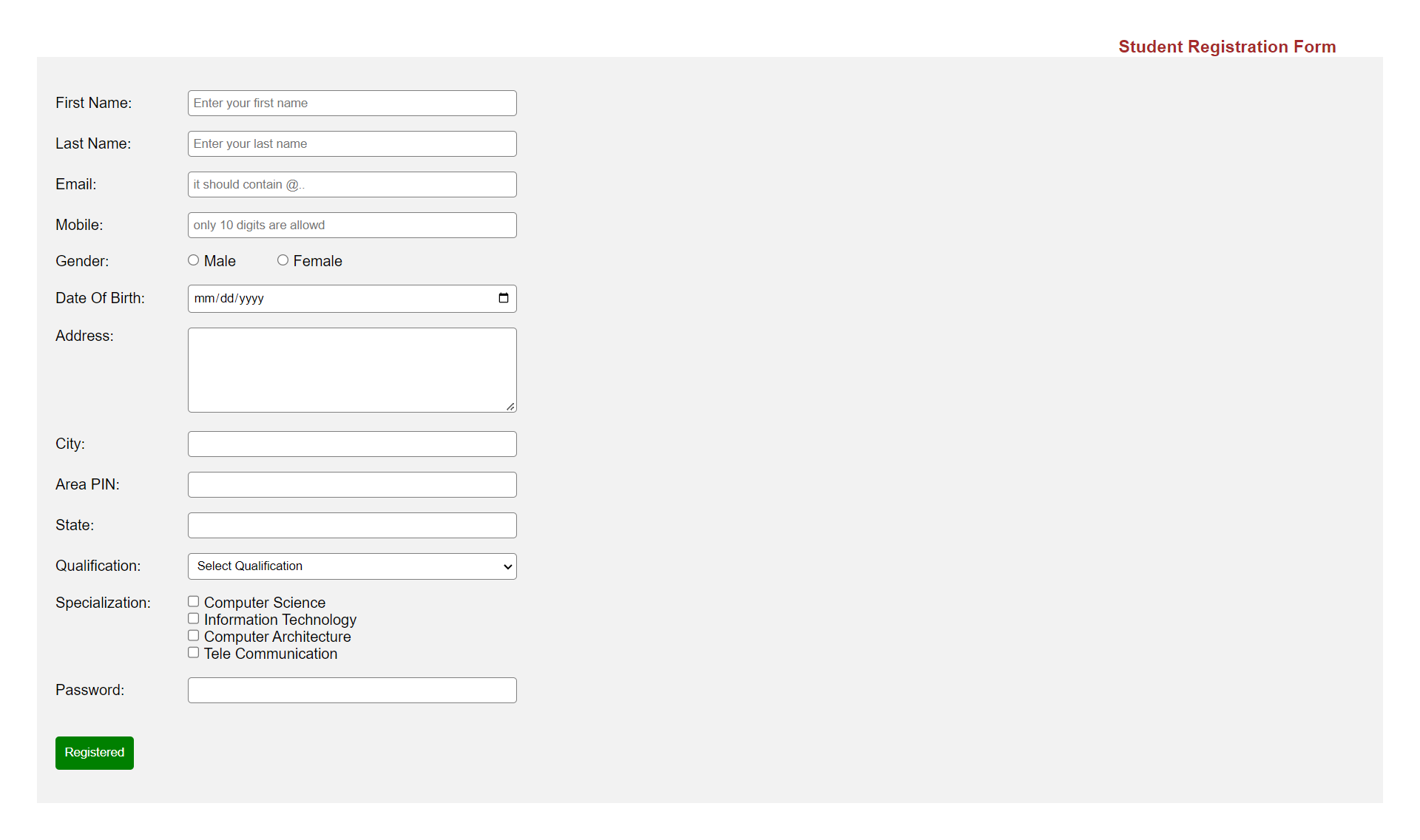Select the Male gender option
Image resolution: width=1420 pixels, height=840 pixels.
194,260
